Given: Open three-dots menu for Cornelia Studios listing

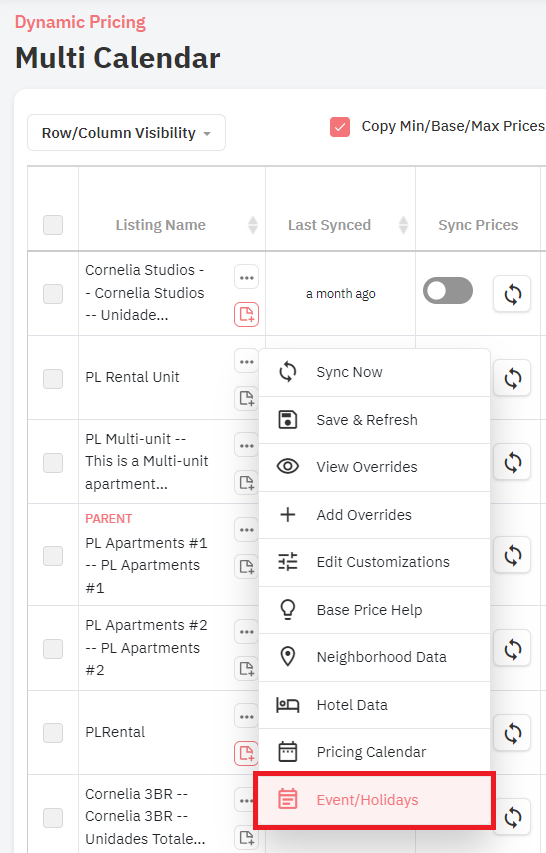Looking at the screenshot, I should click(246, 277).
